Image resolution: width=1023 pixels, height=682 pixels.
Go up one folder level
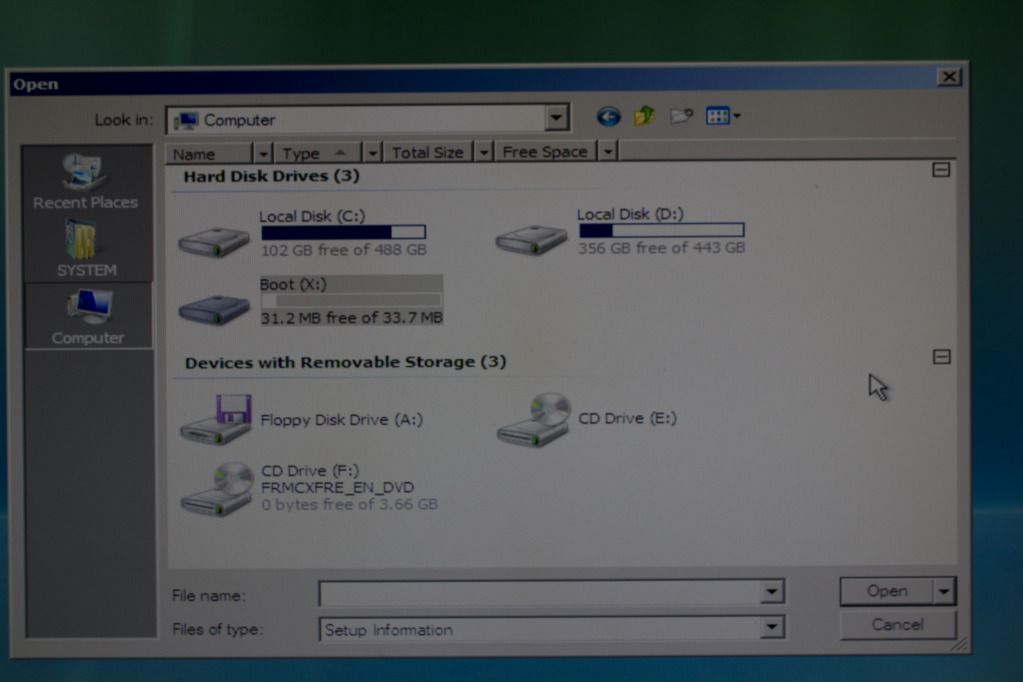click(644, 117)
